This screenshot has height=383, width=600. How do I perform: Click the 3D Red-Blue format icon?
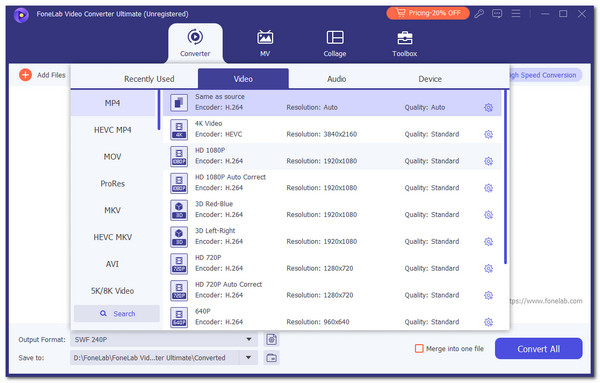(x=179, y=210)
